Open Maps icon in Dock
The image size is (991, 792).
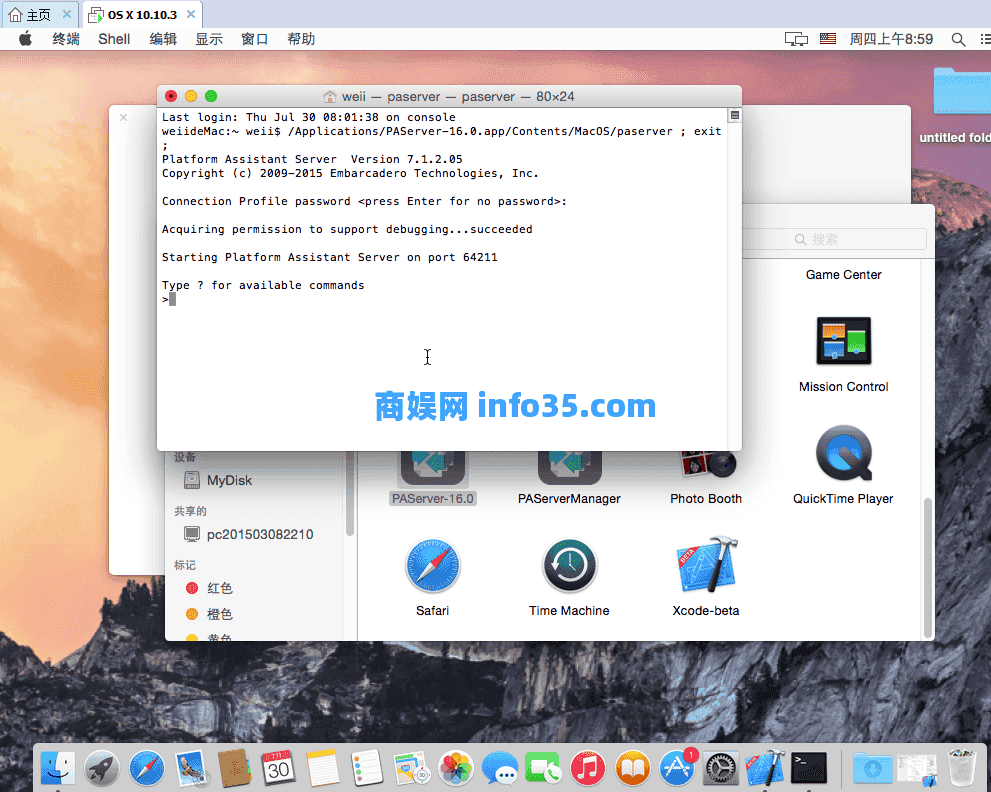click(411, 768)
